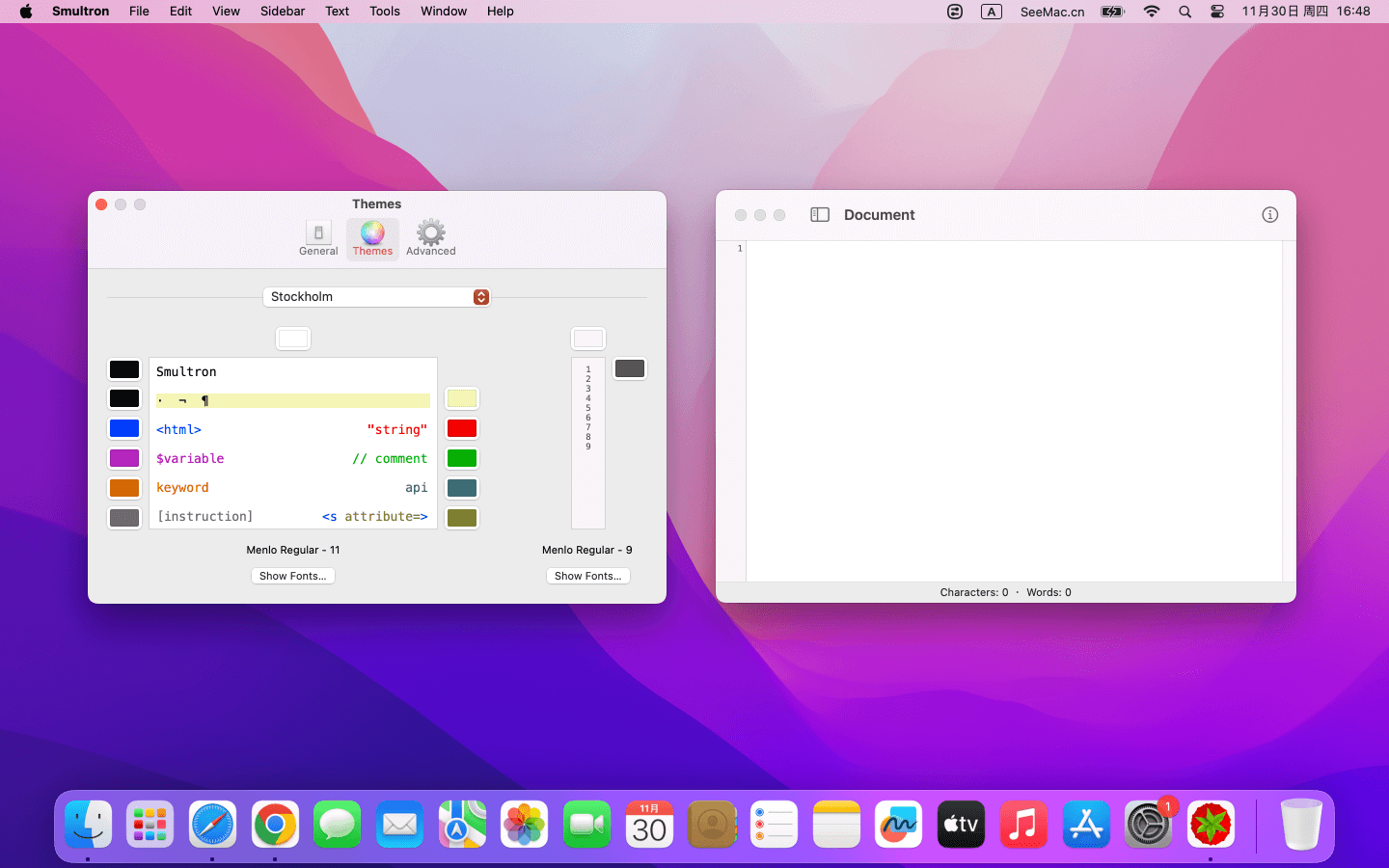Change the dark gray line number swatch
Viewport: 1389px width, 868px height.
630,368
